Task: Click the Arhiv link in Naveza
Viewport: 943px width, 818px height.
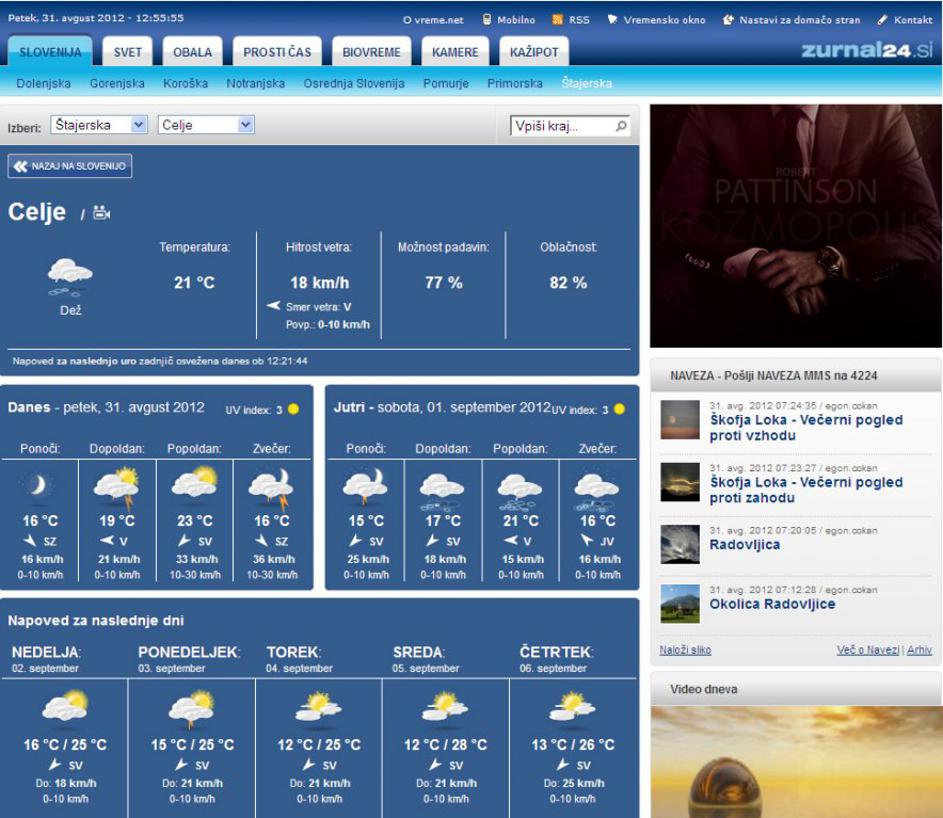Action: click(x=919, y=650)
